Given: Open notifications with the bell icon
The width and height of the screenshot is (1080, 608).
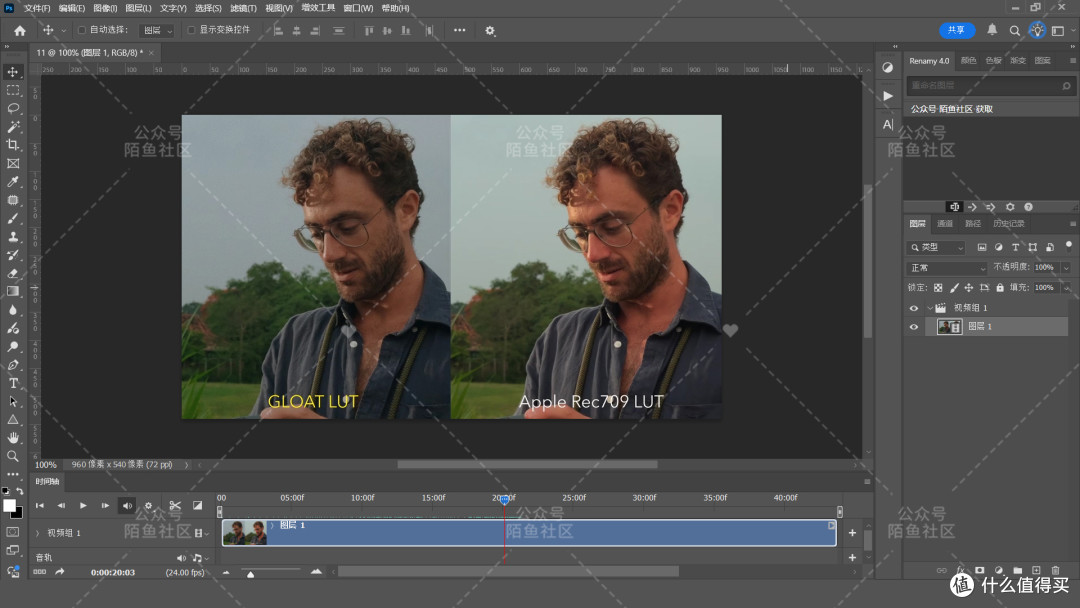Looking at the screenshot, I should click(x=992, y=30).
